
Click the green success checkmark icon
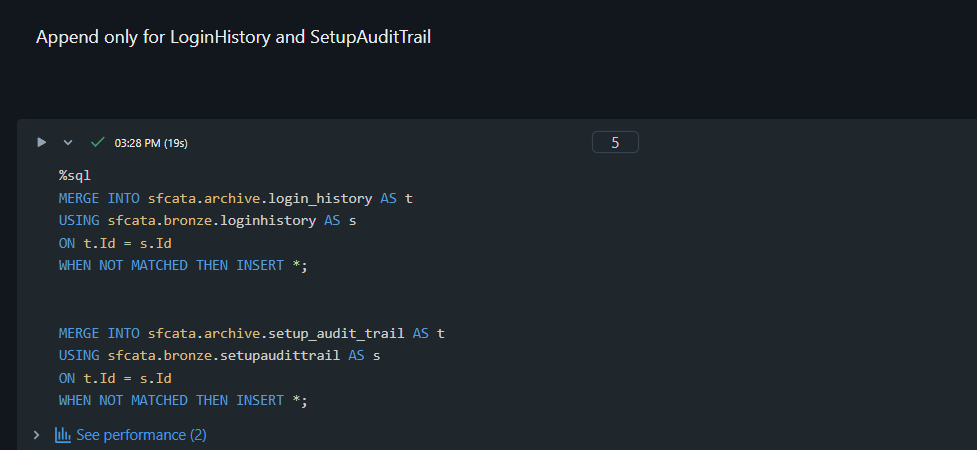(97, 142)
